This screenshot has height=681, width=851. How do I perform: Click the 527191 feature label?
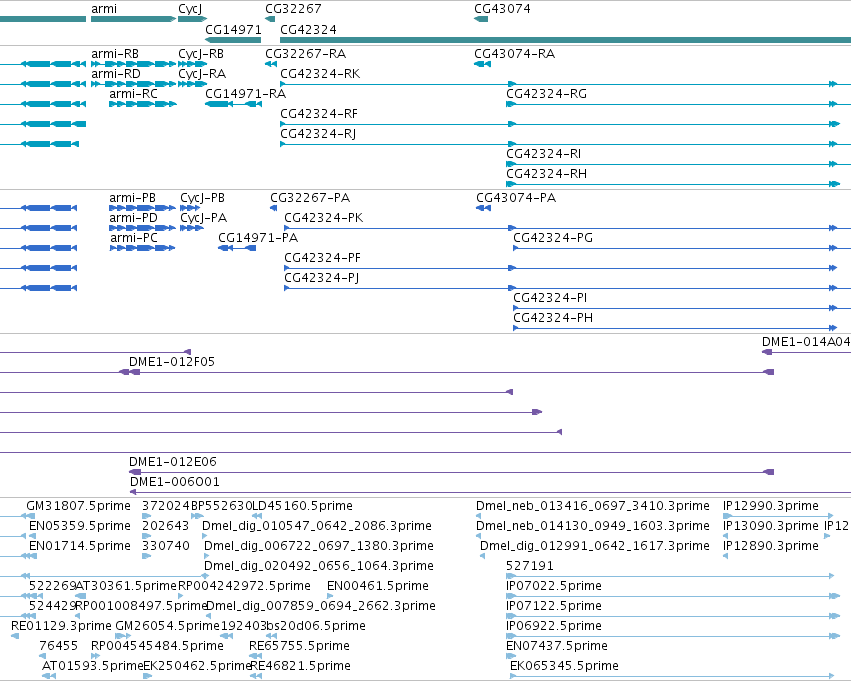(530, 567)
